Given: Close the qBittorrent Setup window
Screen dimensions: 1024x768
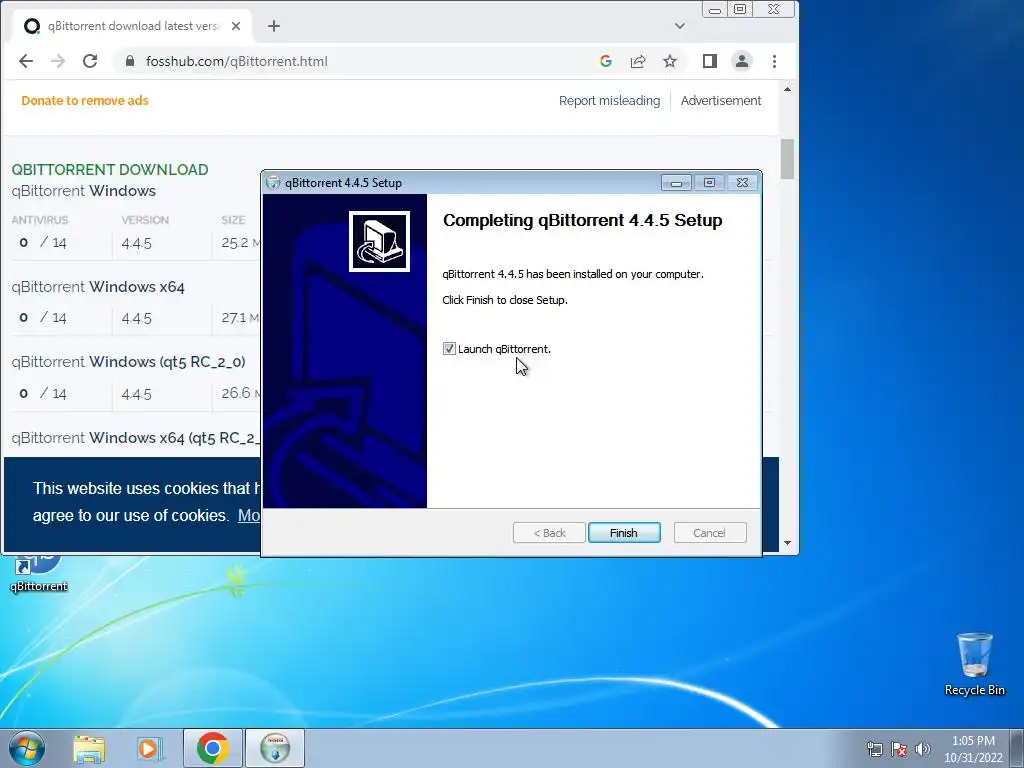Looking at the screenshot, I should tap(743, 183).
